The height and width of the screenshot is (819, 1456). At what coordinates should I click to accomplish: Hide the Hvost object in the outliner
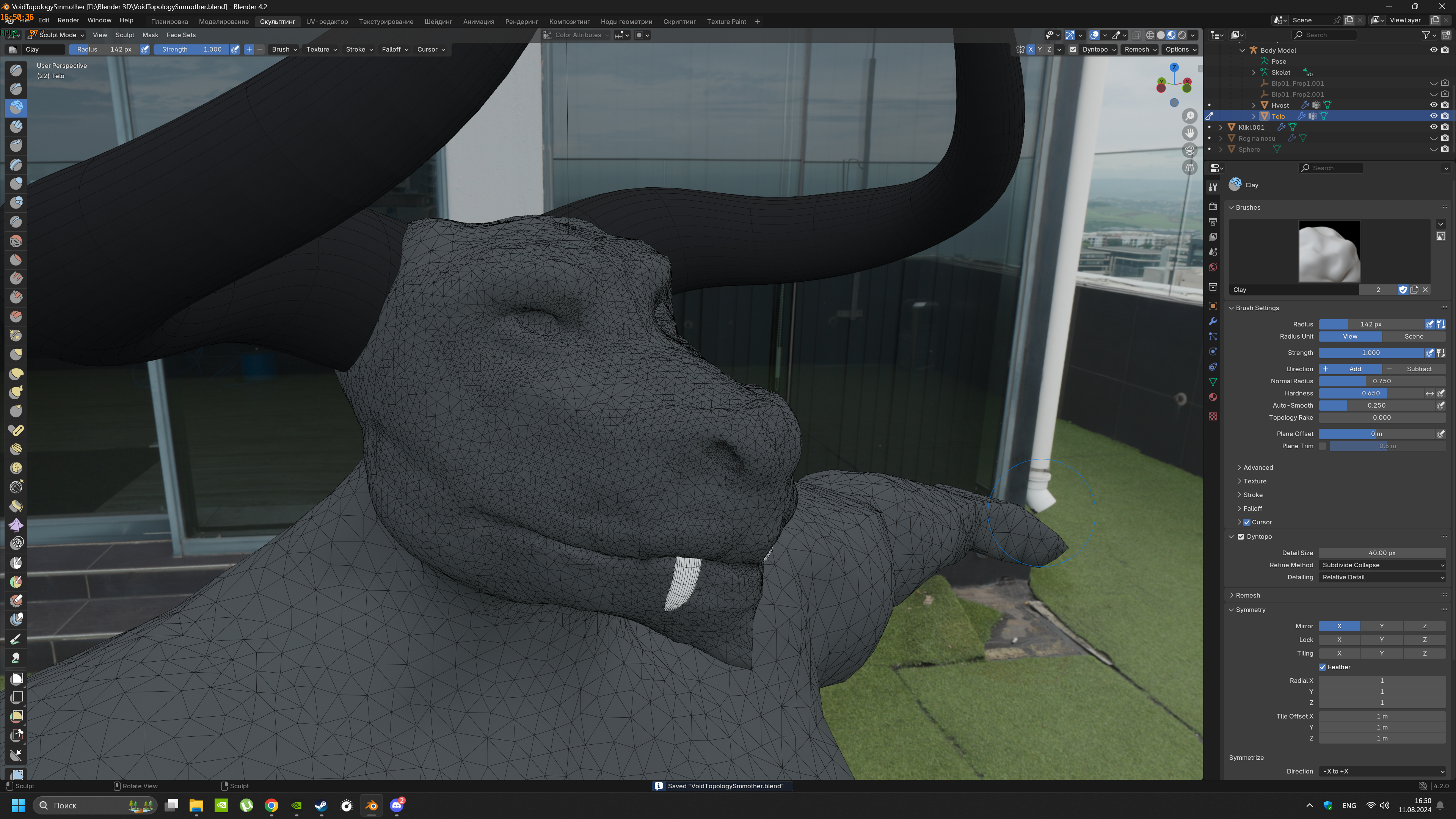[x=1433, y=105]
